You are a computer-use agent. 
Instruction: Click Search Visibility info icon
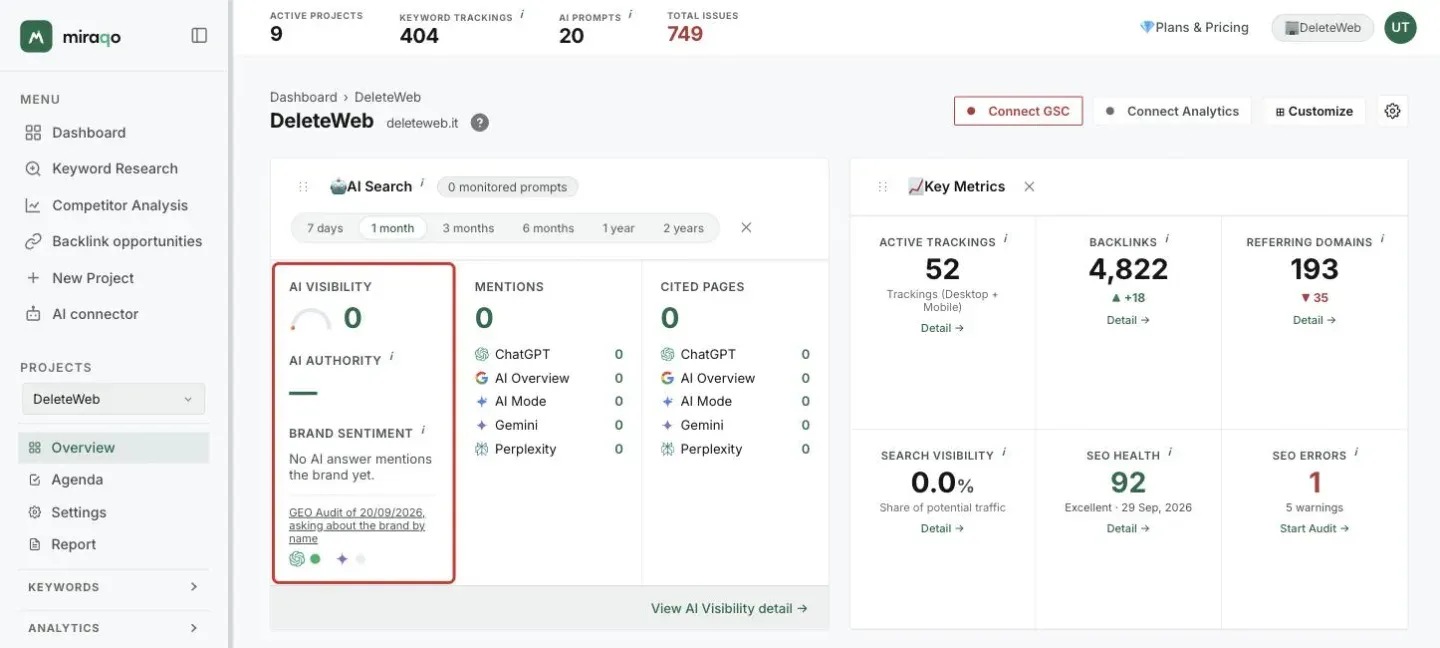click(1004, 452)
